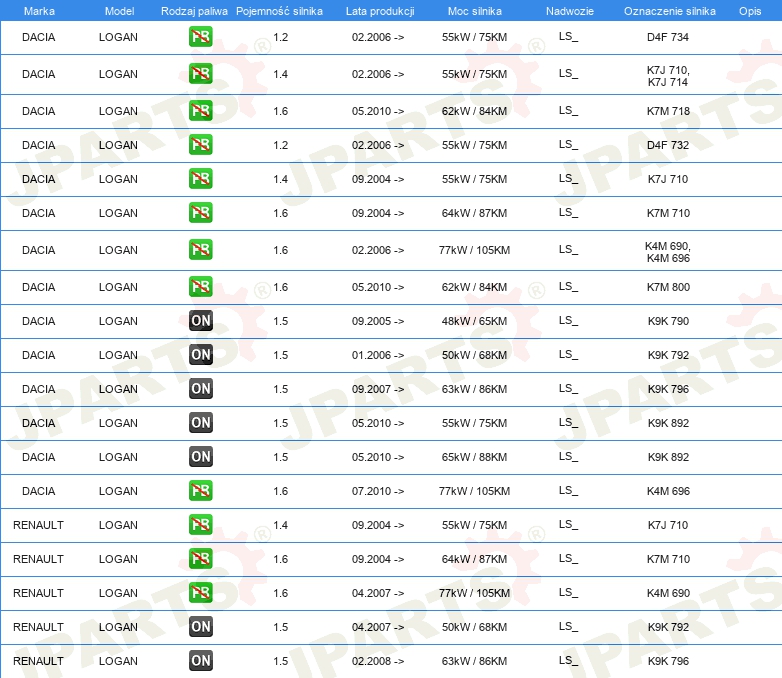
Task: Click the Pojemność silnika column header
Action: tap(279, 11)
